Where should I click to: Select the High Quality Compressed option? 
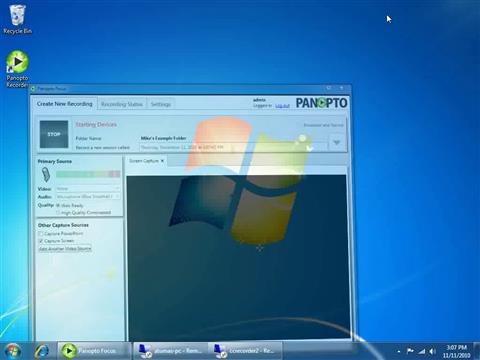[58, 212]
